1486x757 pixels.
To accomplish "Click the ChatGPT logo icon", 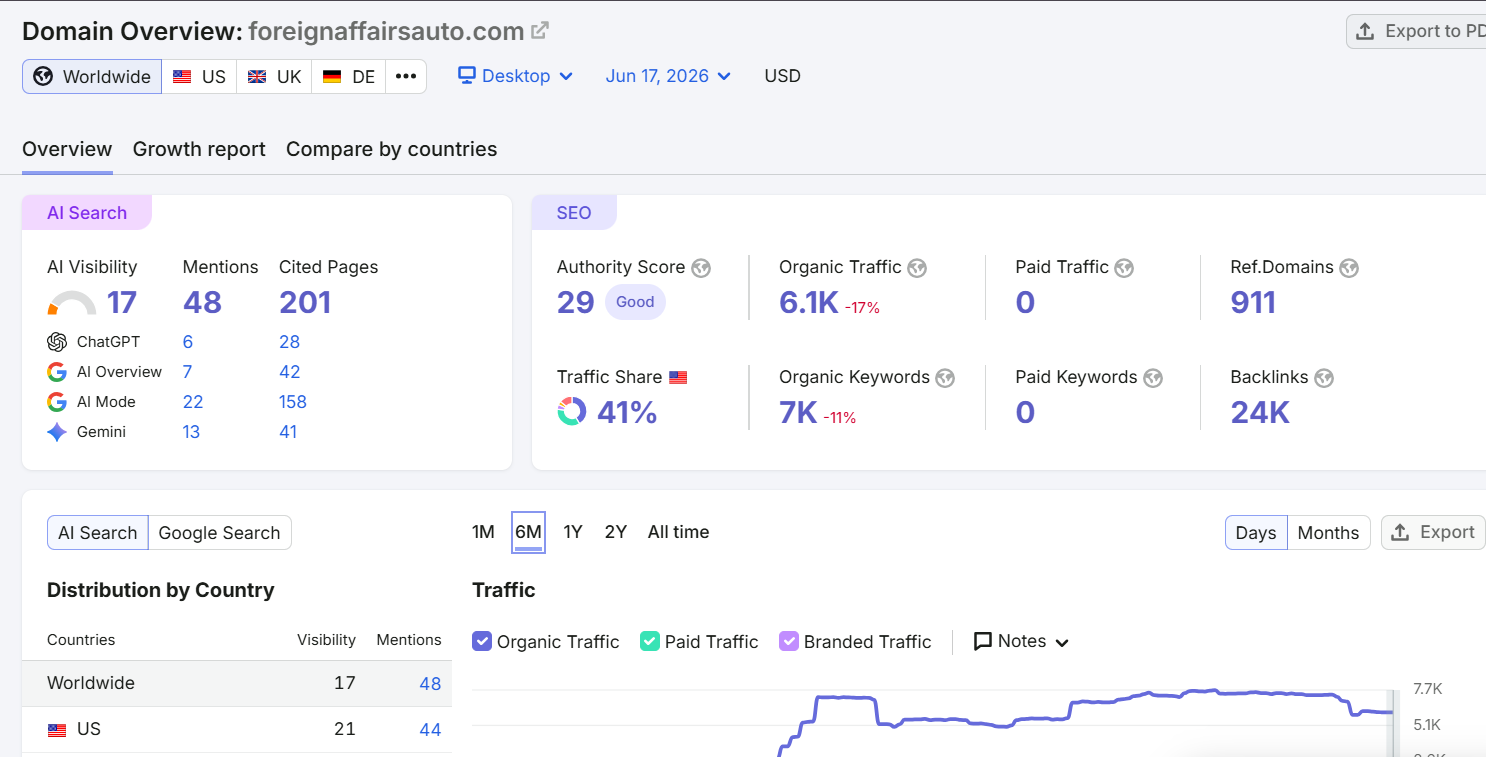I will [57, 342].
